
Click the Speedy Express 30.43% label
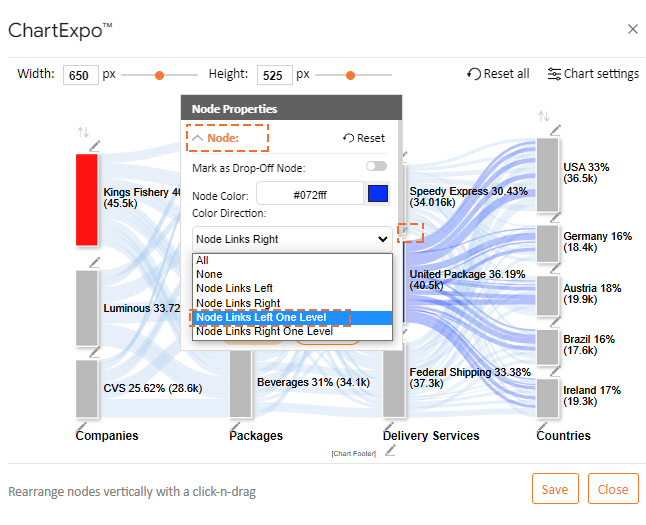pyautogui.click(x=468, y=197)
